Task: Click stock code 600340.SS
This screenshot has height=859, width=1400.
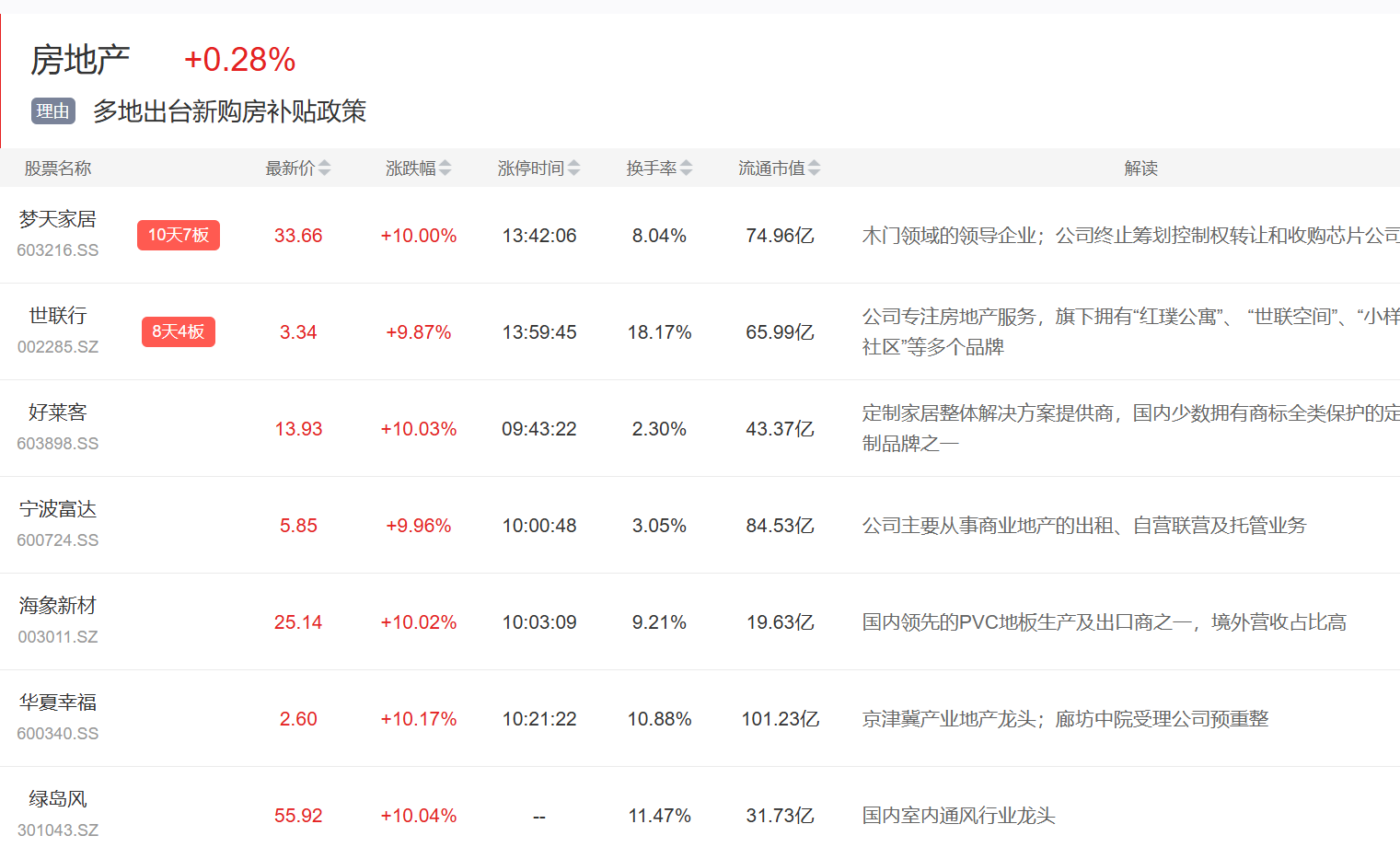Action: point(57,734)
